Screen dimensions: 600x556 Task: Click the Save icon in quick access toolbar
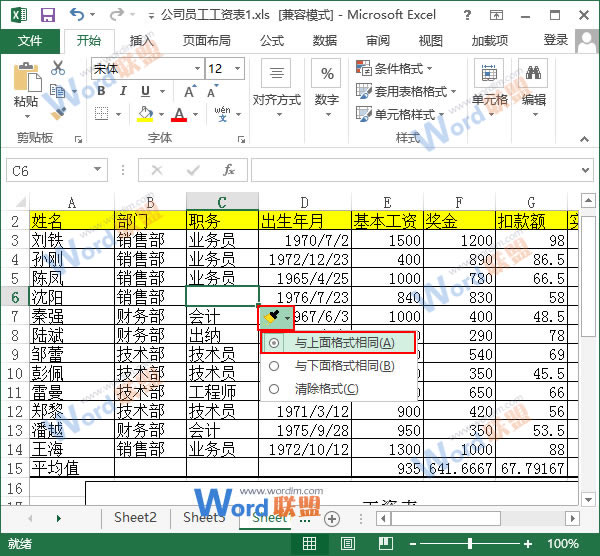pos(47,15)
